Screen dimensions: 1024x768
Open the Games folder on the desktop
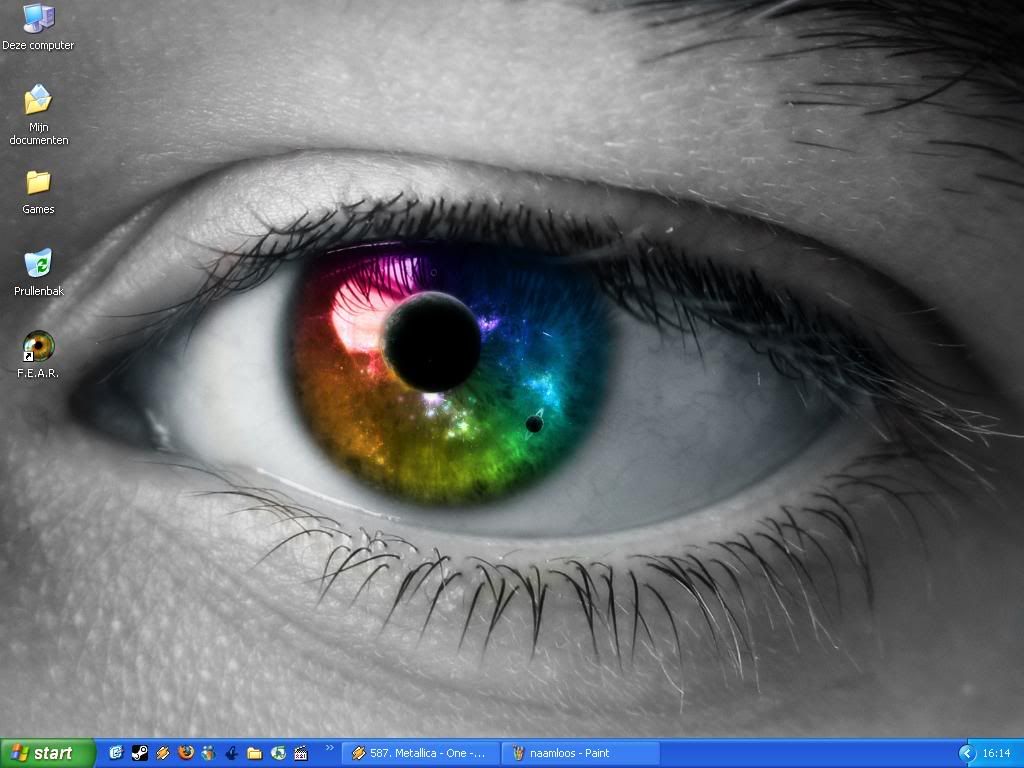pos(39,193)
